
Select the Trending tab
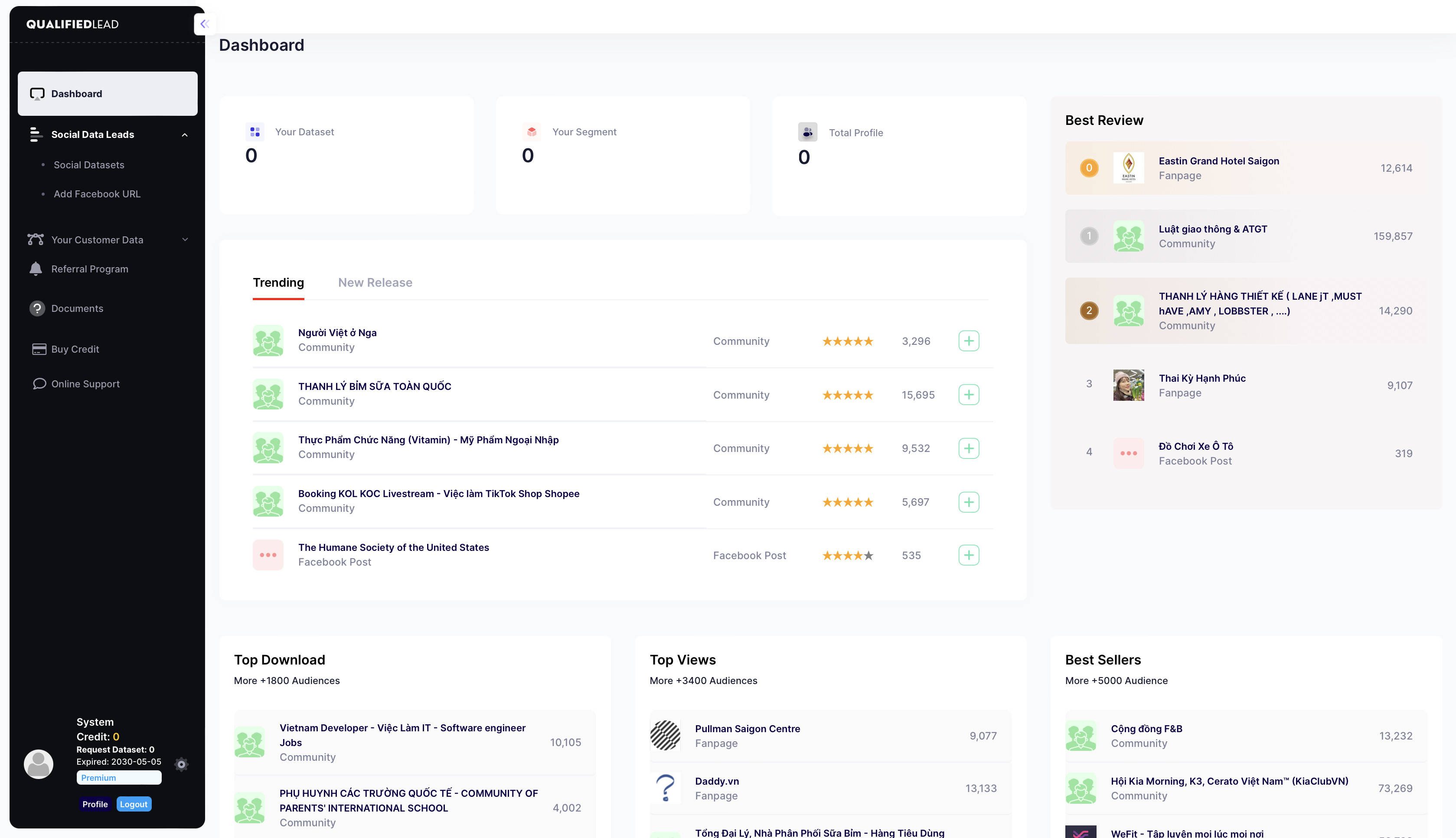click(x=278, y=283)
